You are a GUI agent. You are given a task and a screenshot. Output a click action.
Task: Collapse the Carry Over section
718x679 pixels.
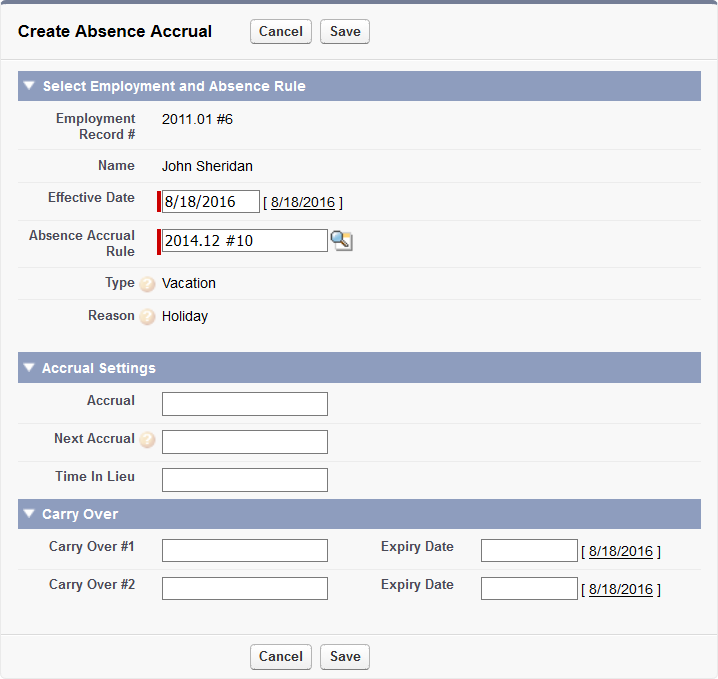[x=29, y=514]
